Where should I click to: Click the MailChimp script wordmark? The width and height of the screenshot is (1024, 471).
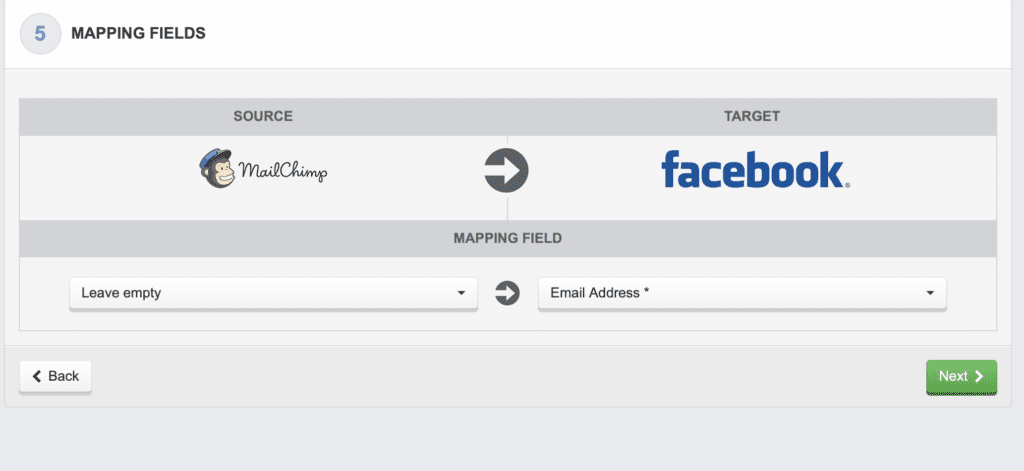click(x=283, y=172)
